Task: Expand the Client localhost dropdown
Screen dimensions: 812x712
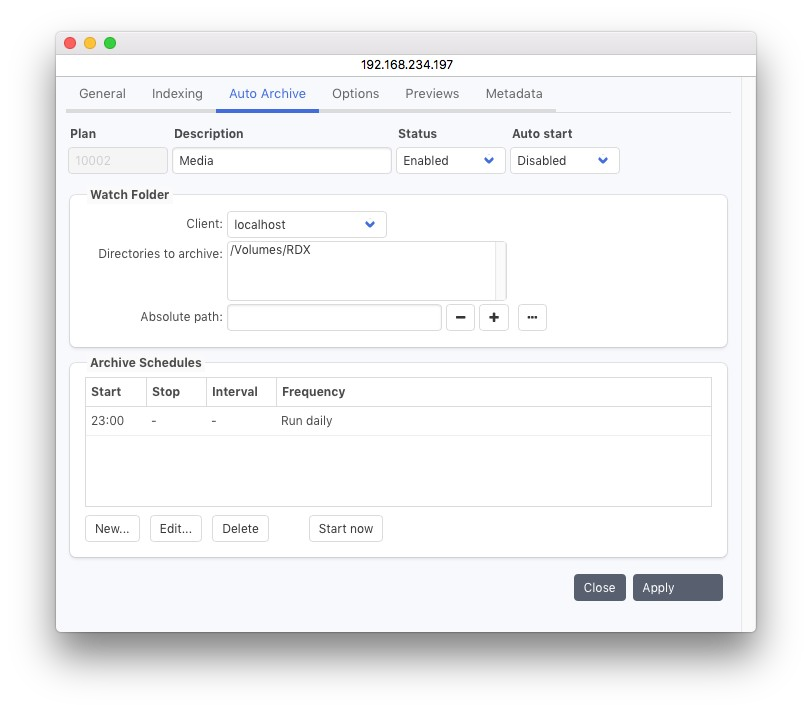Action: 306,225
